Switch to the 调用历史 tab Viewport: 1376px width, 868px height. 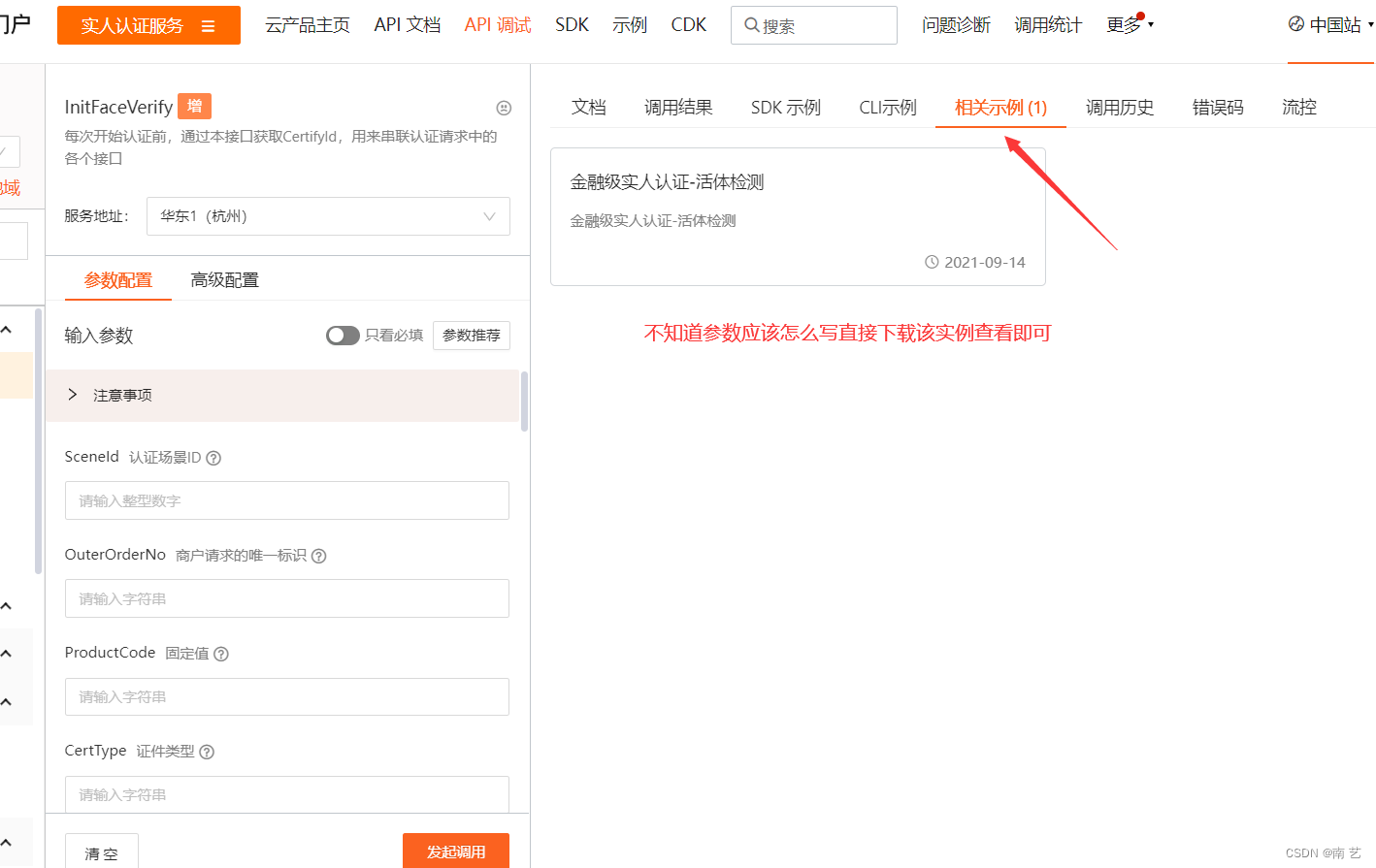tap(1120, 108)
